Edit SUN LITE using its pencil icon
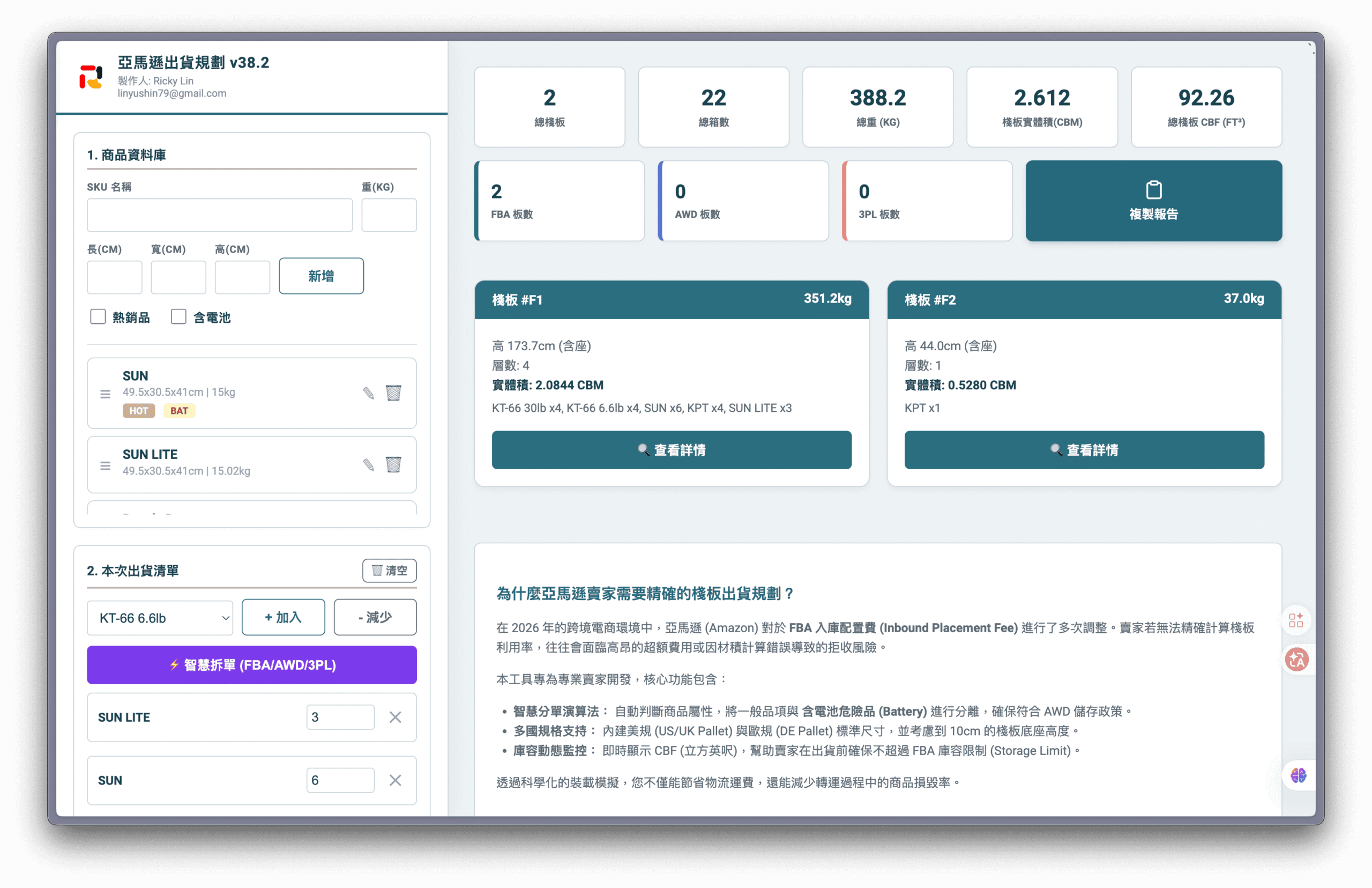The image size is (1372, 888). (x=369, y=465)
